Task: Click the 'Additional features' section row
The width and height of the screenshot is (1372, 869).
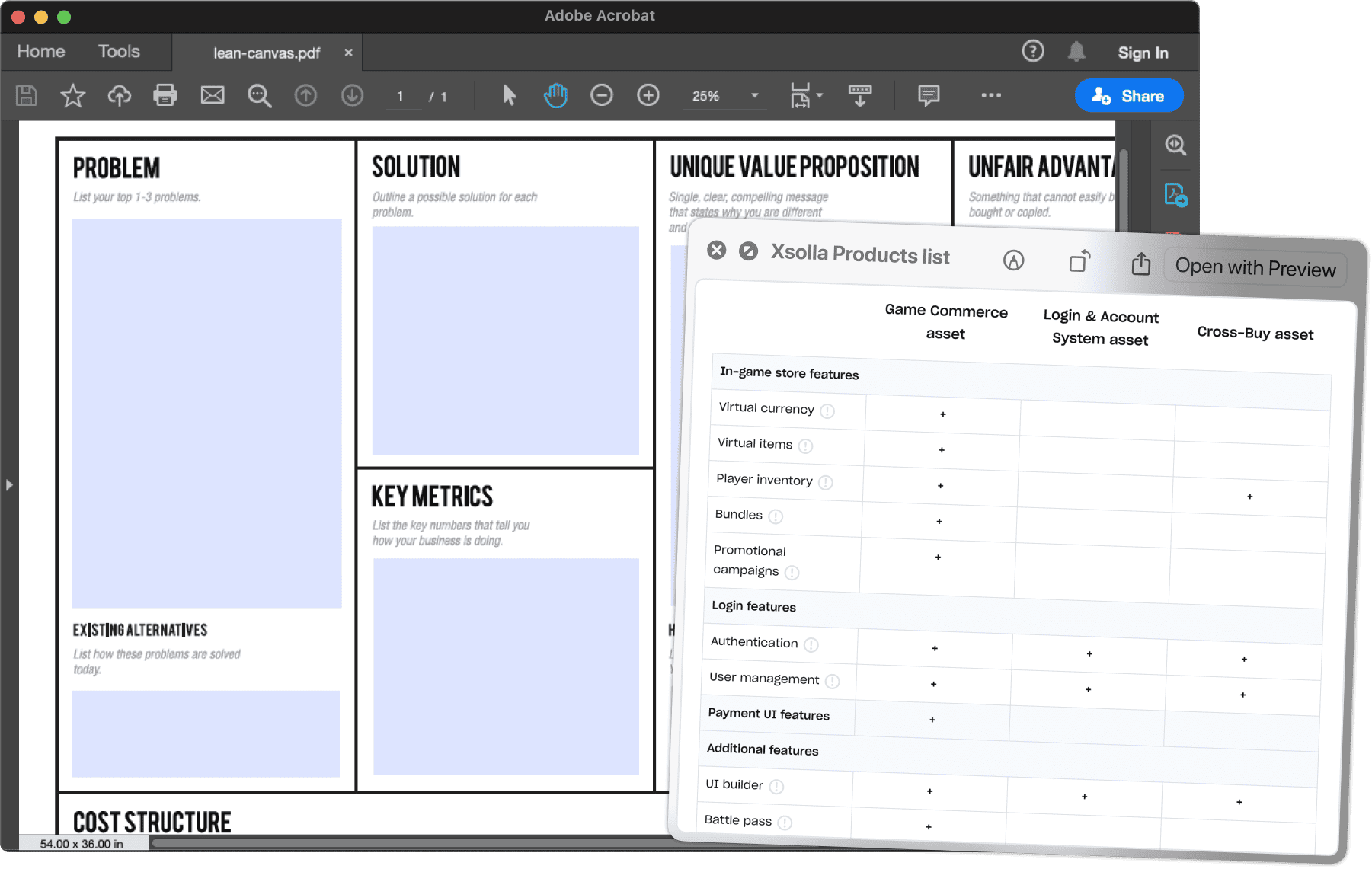Action: click(x=1009, y=759)
